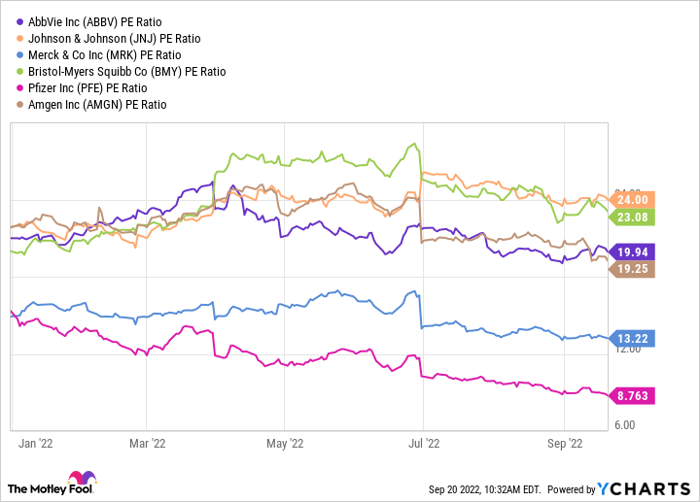Click the 8.763 pink value tag
Viewport: 700px width, 502px height.
(x=631, y=396)
